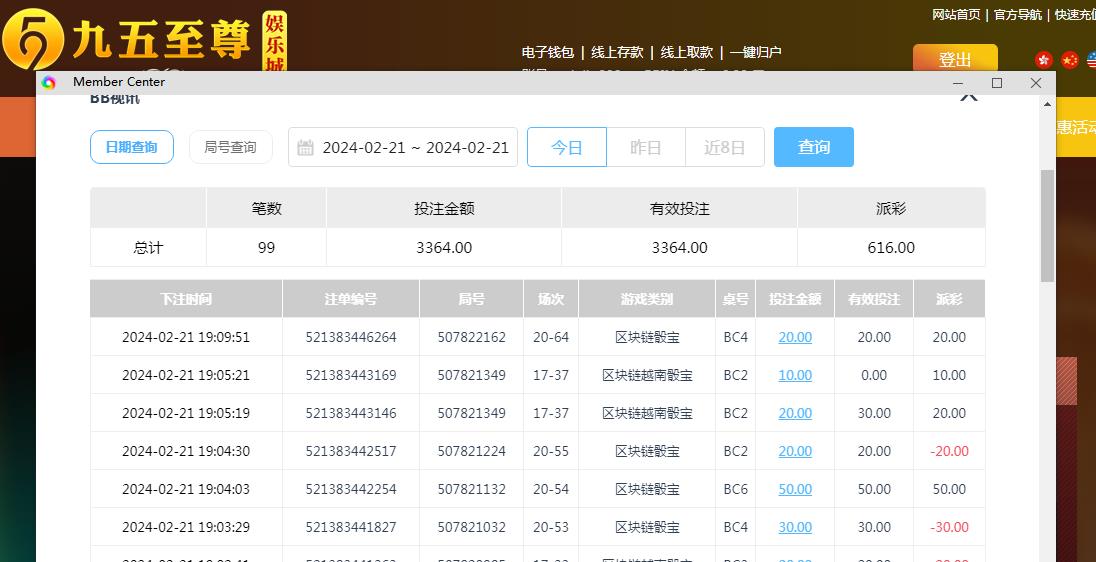
Task: Click the 登出 logout button
Action: 954,59
